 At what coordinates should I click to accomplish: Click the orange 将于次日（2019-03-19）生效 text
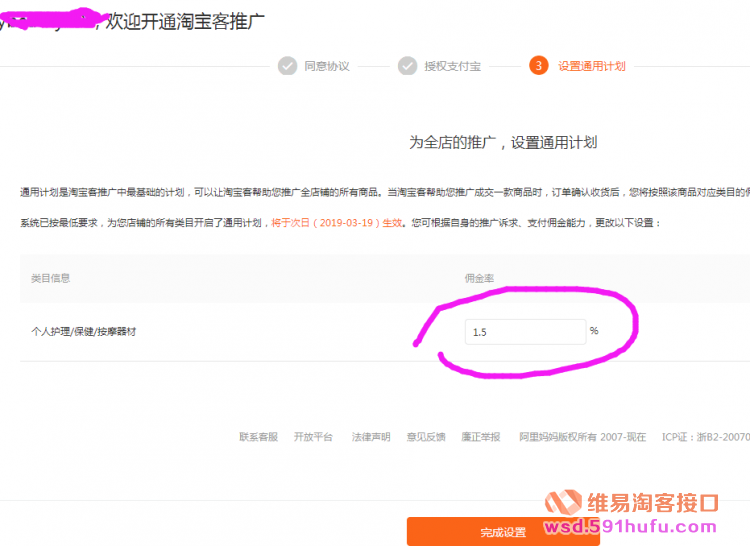[x=337, y=223]
